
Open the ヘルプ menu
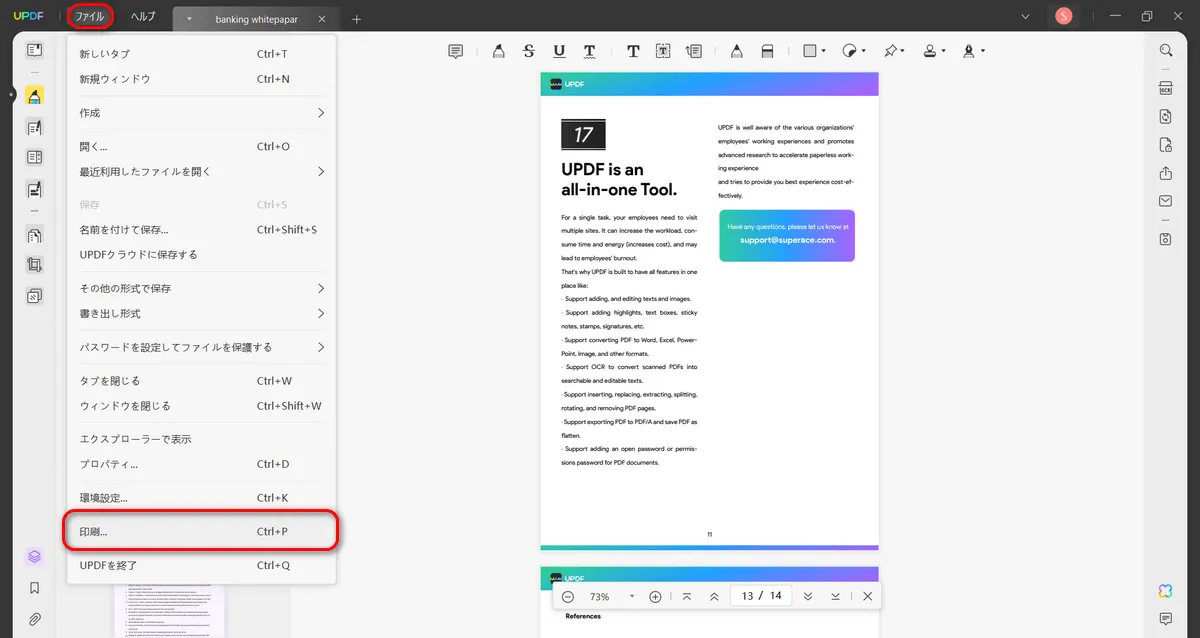click(143, 16)
